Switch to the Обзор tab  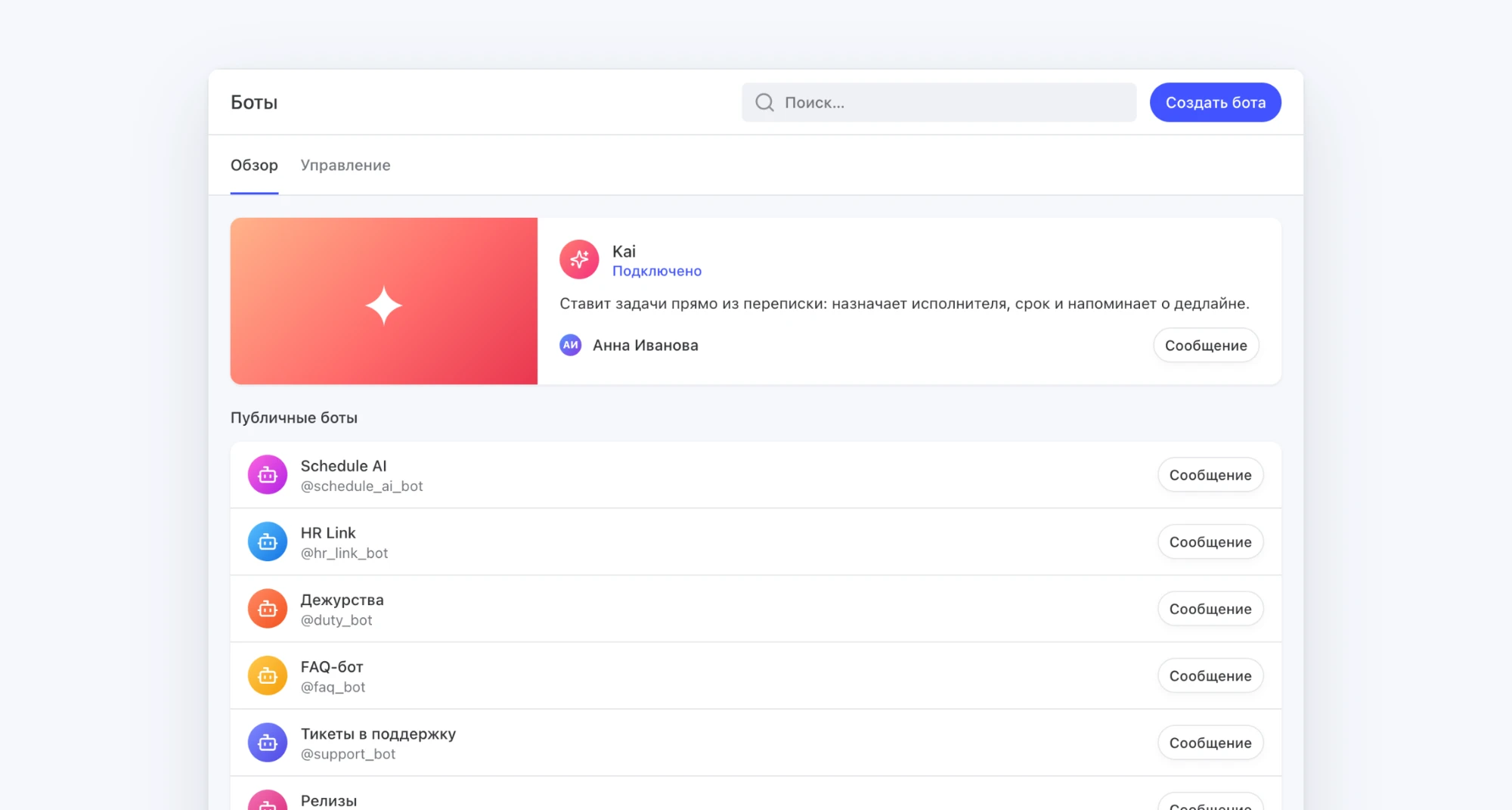(x=254, y=165)
